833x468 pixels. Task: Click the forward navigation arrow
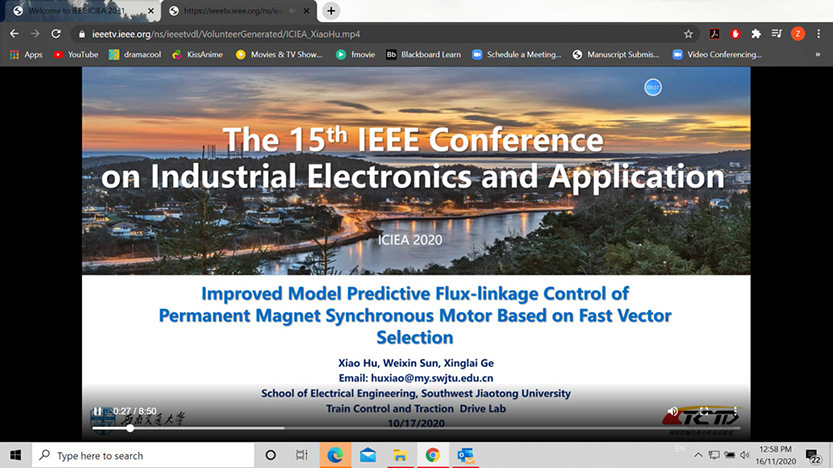pos(35,34)
